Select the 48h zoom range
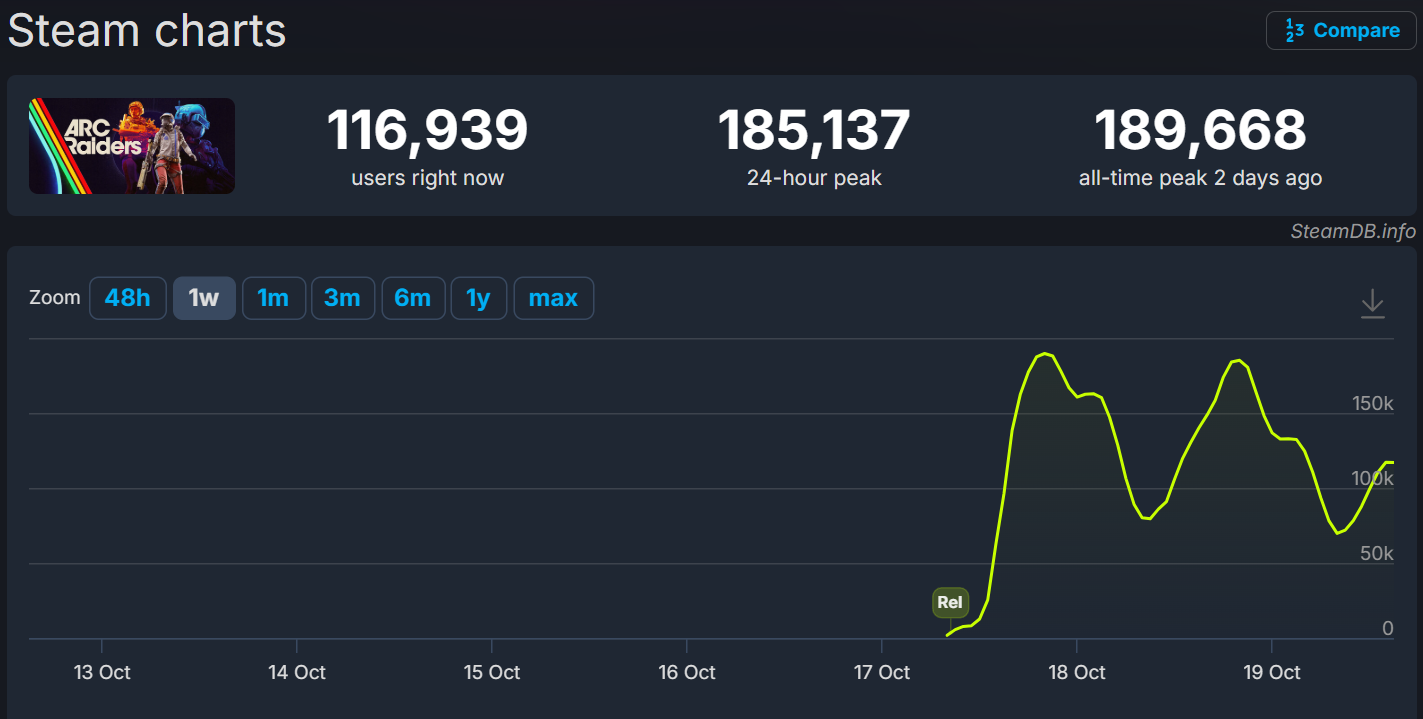The height and width of the screenshot is (719, 1423). tap(127, 298)
